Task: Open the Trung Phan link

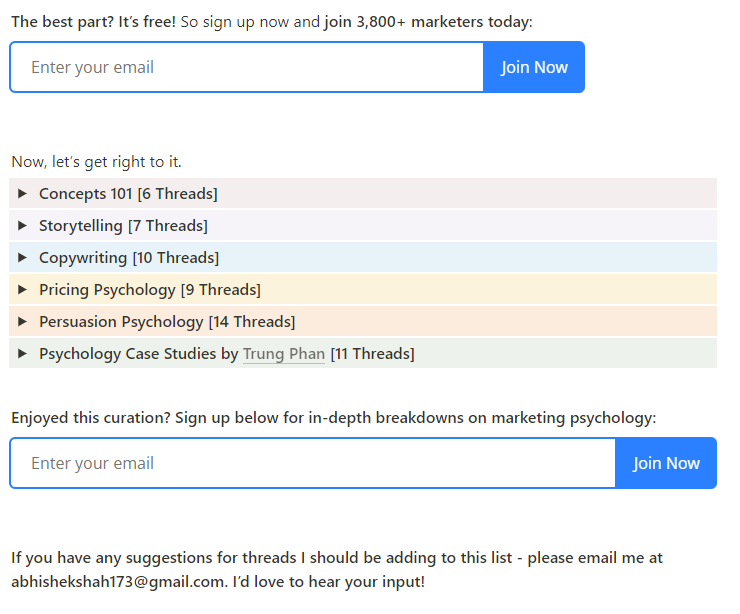Action: 283,354
